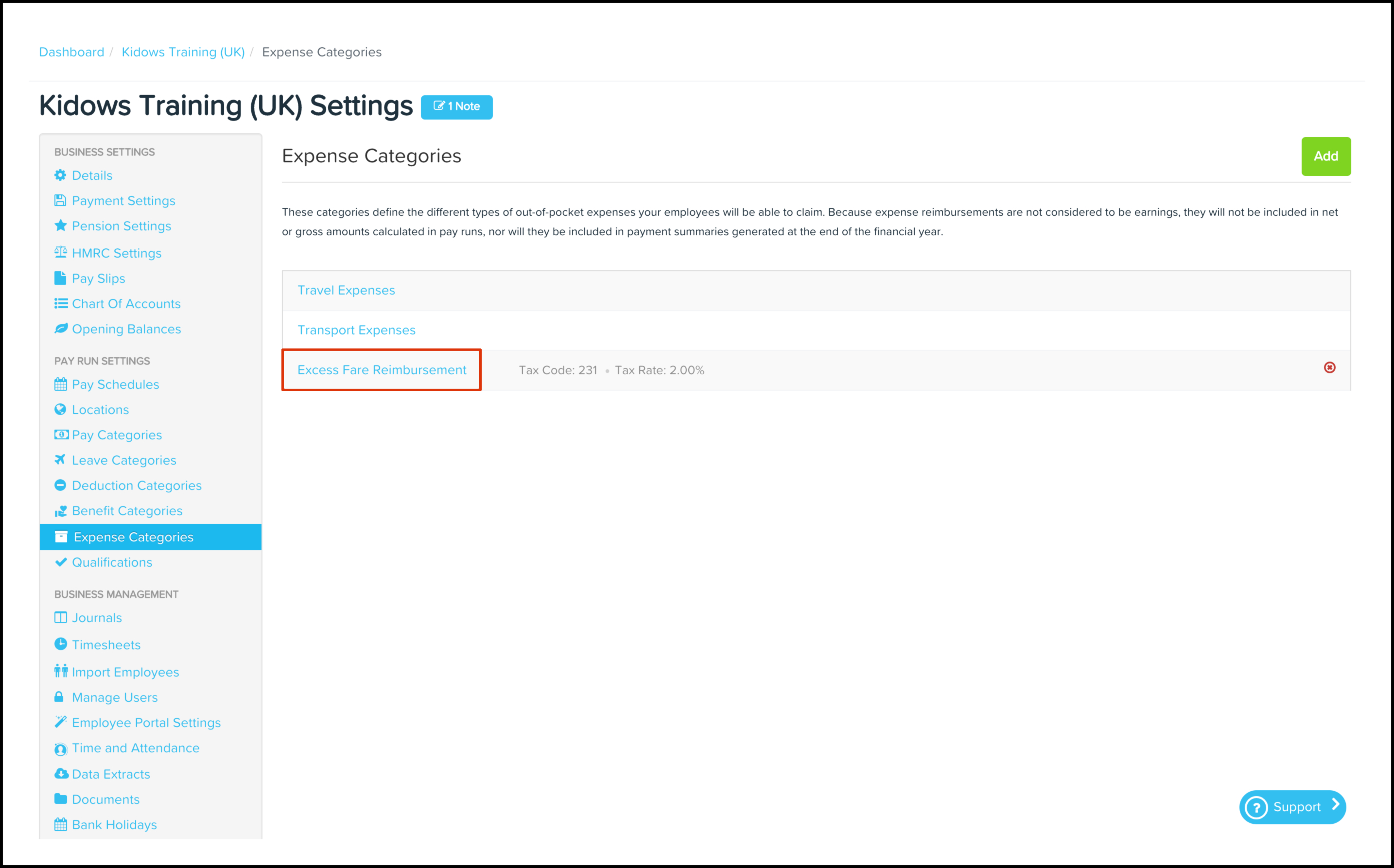The image size is (1394, 868).
Task: Click the HMRC Settings scales icon
Action: pos(60,252)
